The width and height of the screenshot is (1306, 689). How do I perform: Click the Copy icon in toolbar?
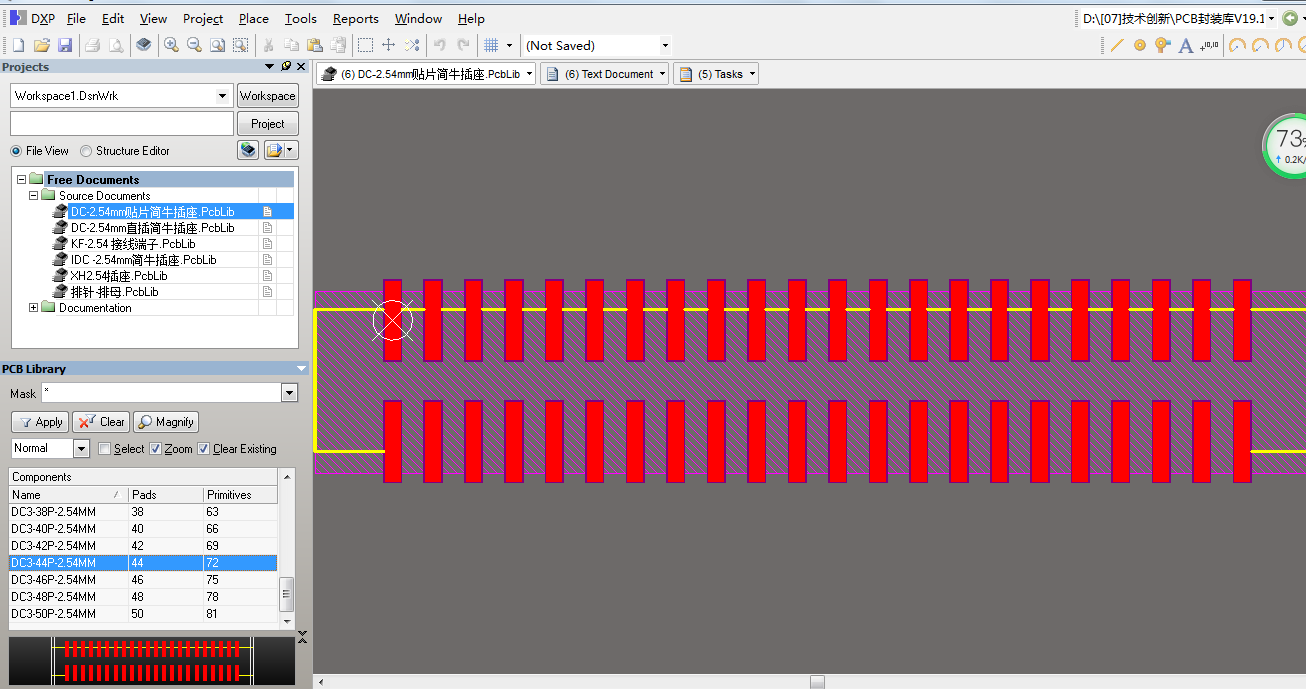(291, 45)
